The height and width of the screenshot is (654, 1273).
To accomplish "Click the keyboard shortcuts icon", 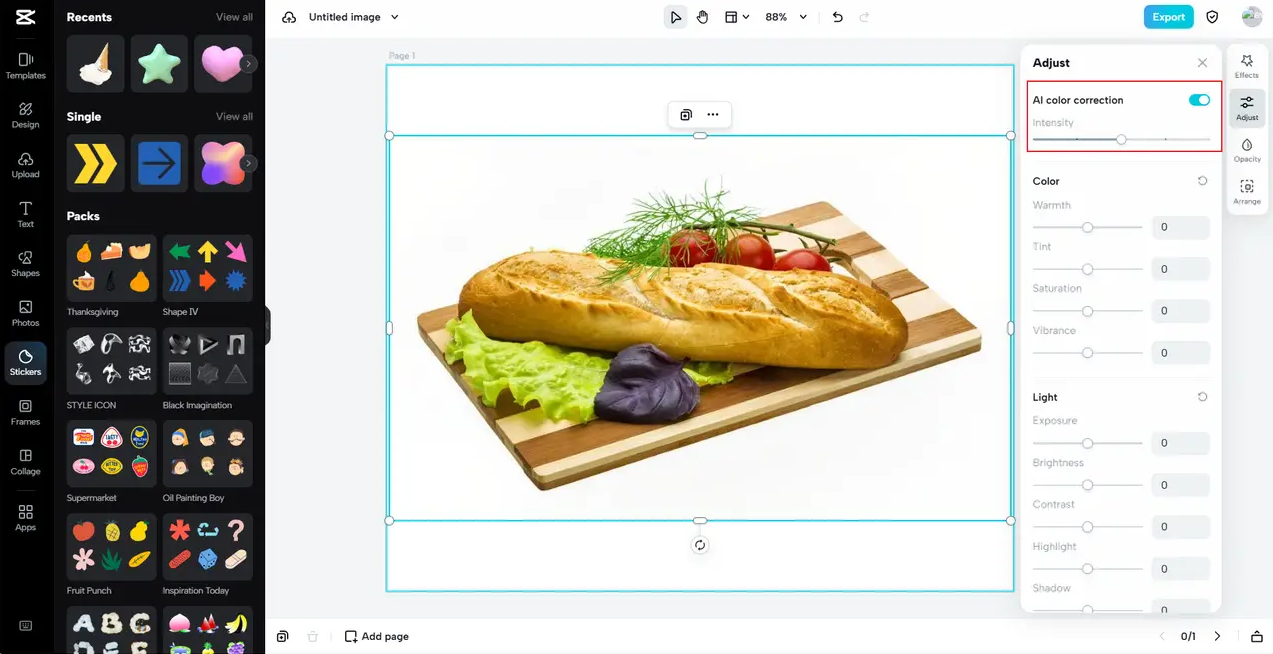I will point(26,626).
